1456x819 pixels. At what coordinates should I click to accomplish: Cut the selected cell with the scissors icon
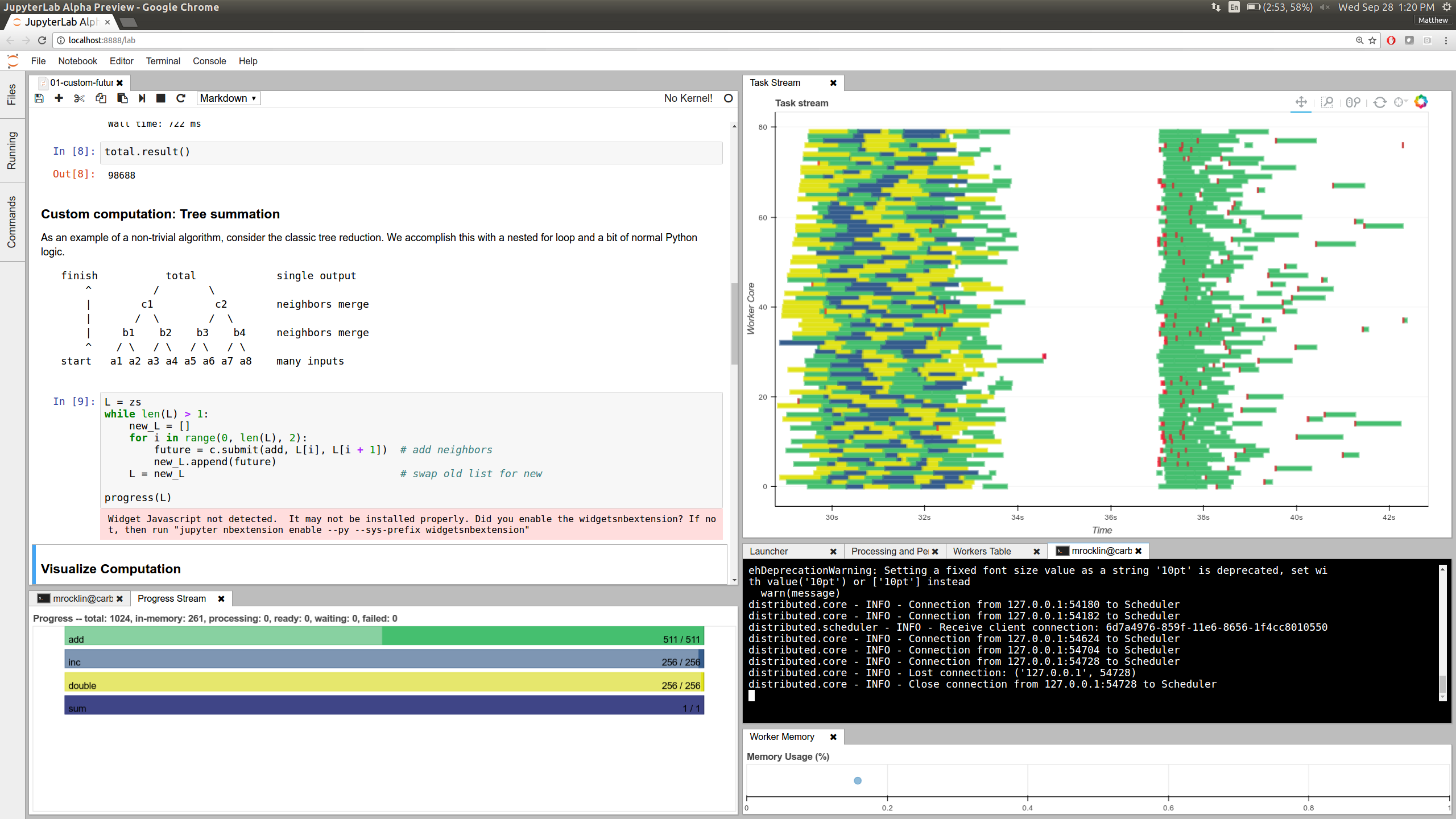79,98
